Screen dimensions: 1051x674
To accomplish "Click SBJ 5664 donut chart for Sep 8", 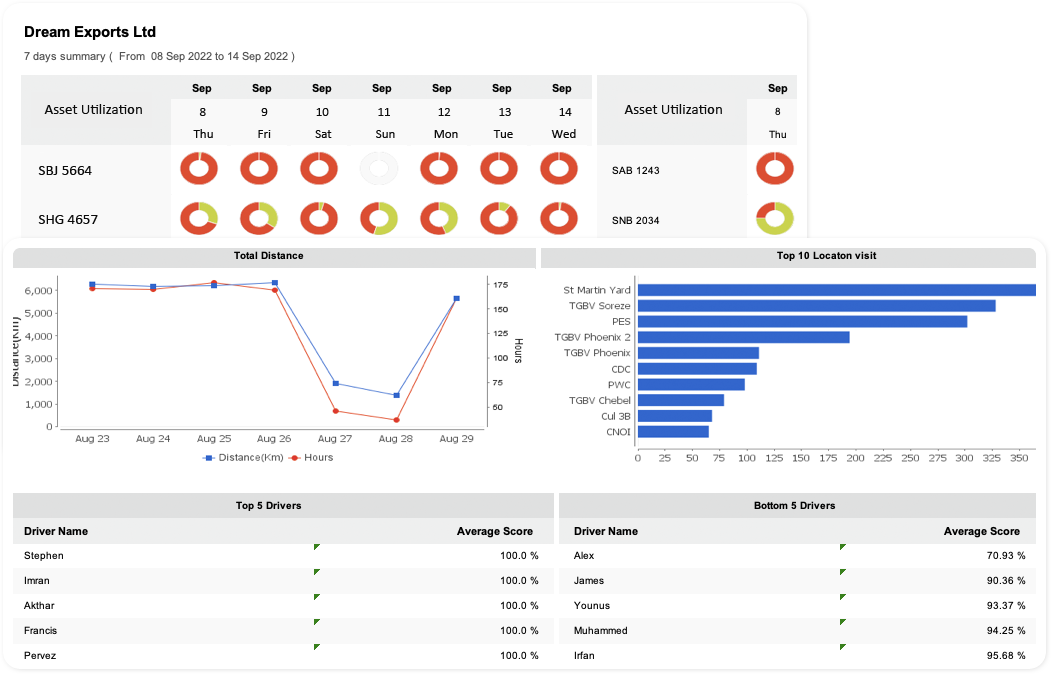I will pyautogui.click(x=199, y=168).
